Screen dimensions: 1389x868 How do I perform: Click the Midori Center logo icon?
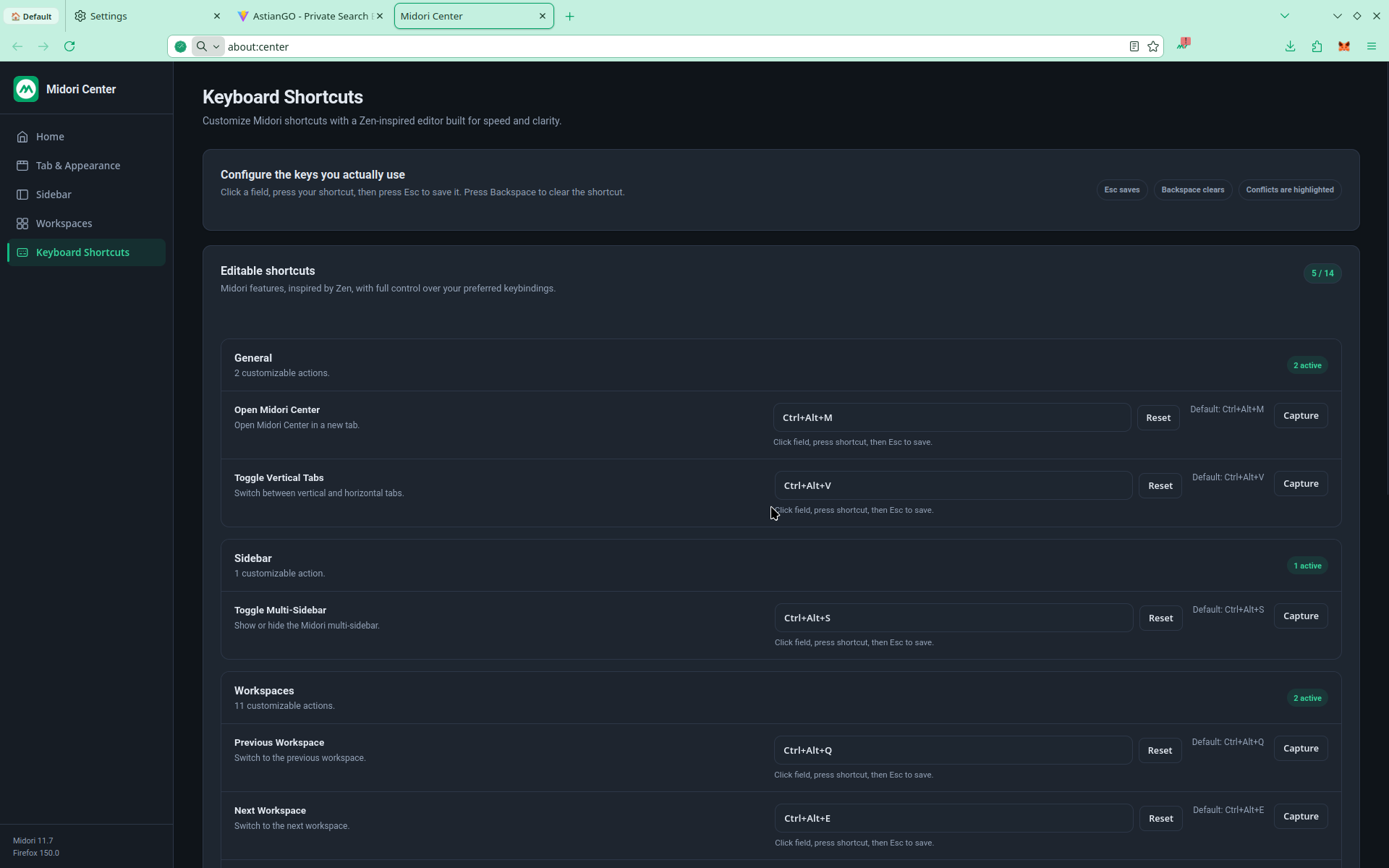tap(26, 89)
